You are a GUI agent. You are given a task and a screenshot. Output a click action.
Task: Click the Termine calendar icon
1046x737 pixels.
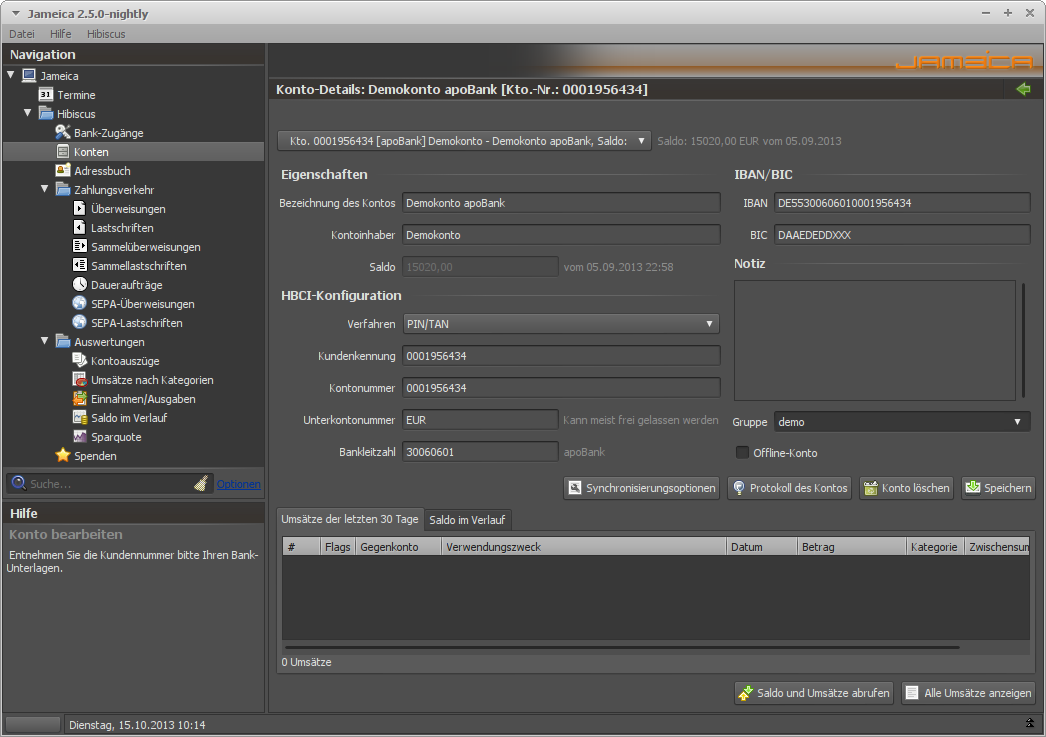(x=45, y=94)
